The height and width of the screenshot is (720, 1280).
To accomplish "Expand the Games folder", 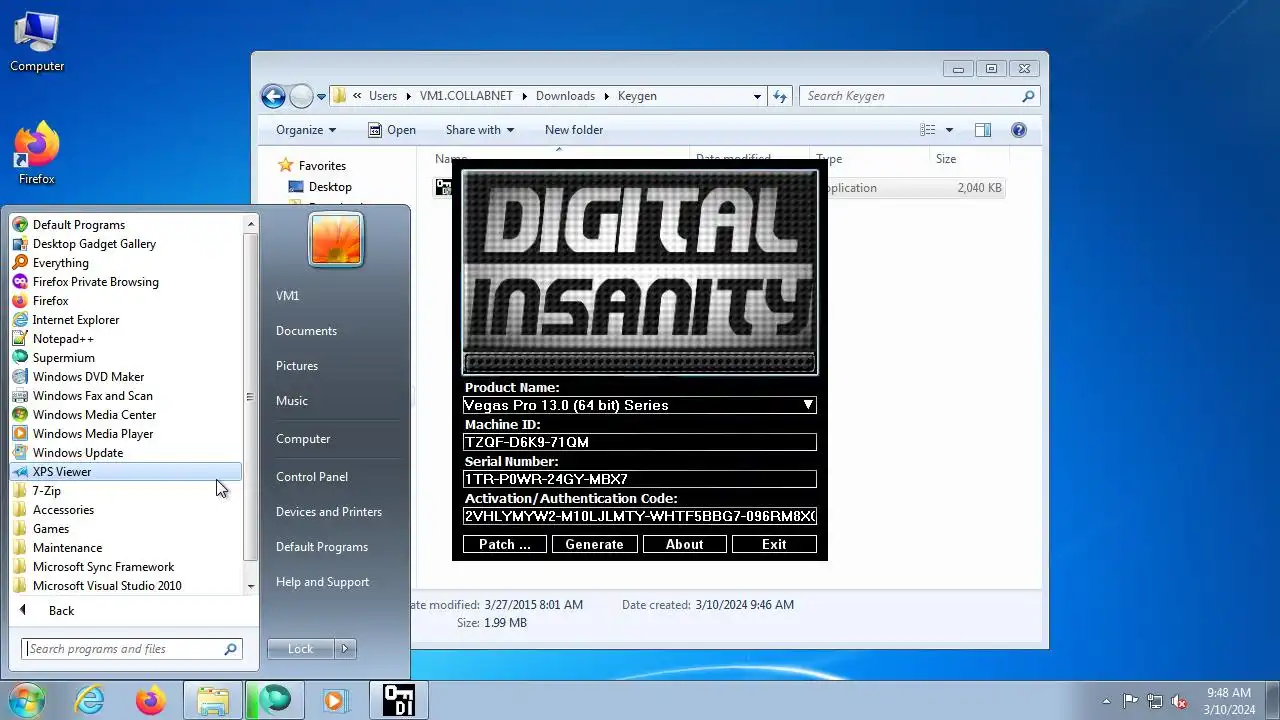I will 126,529.
